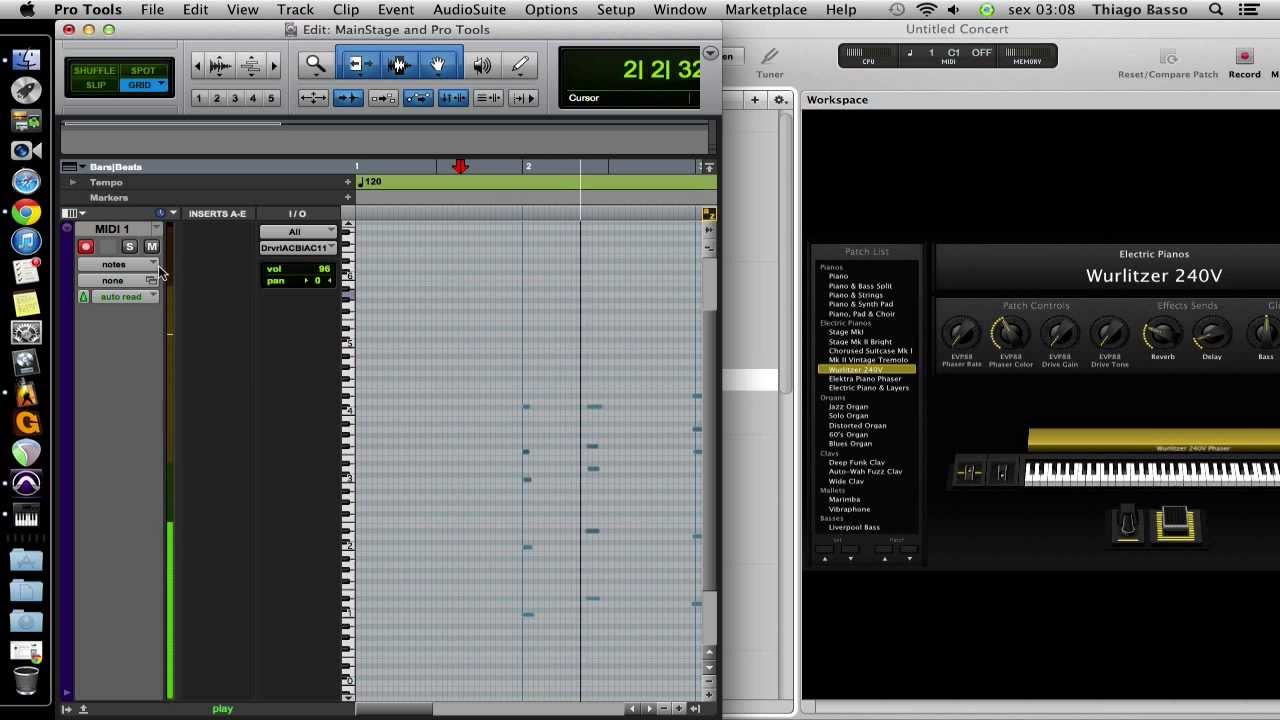The height and width of the screenshot is (720, 1280).
Task: Open the MIDI output DrvrIACBIAC11 selector
Action: tap(298, 248)
